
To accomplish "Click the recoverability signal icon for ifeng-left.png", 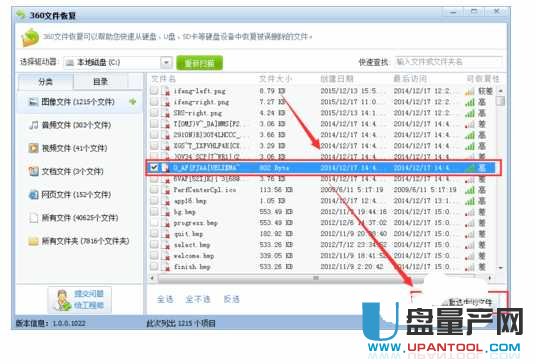I will [x=470, y=91].
